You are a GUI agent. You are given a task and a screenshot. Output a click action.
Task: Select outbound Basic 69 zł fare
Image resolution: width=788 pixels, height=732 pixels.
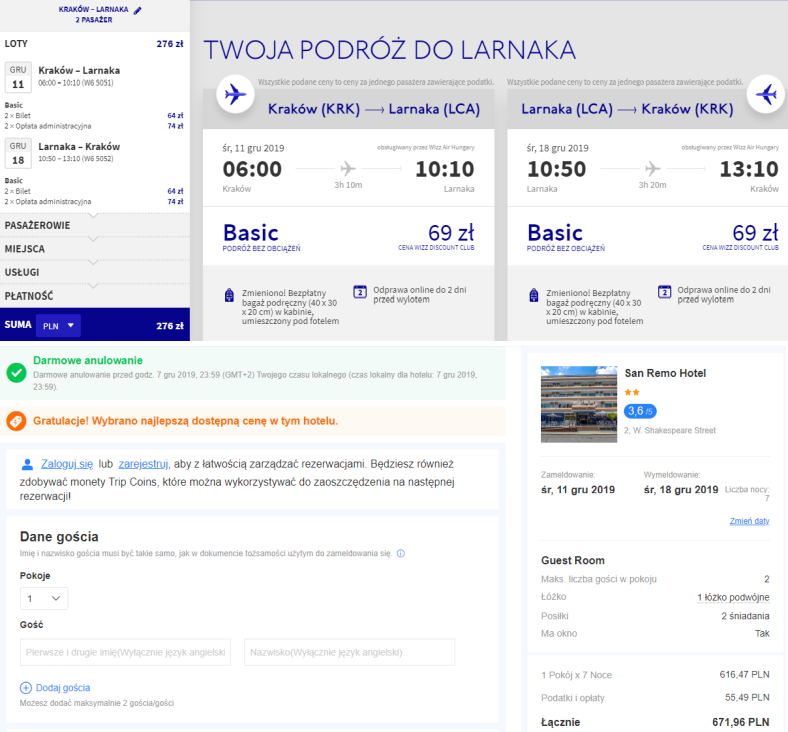(x=348, y=236)
